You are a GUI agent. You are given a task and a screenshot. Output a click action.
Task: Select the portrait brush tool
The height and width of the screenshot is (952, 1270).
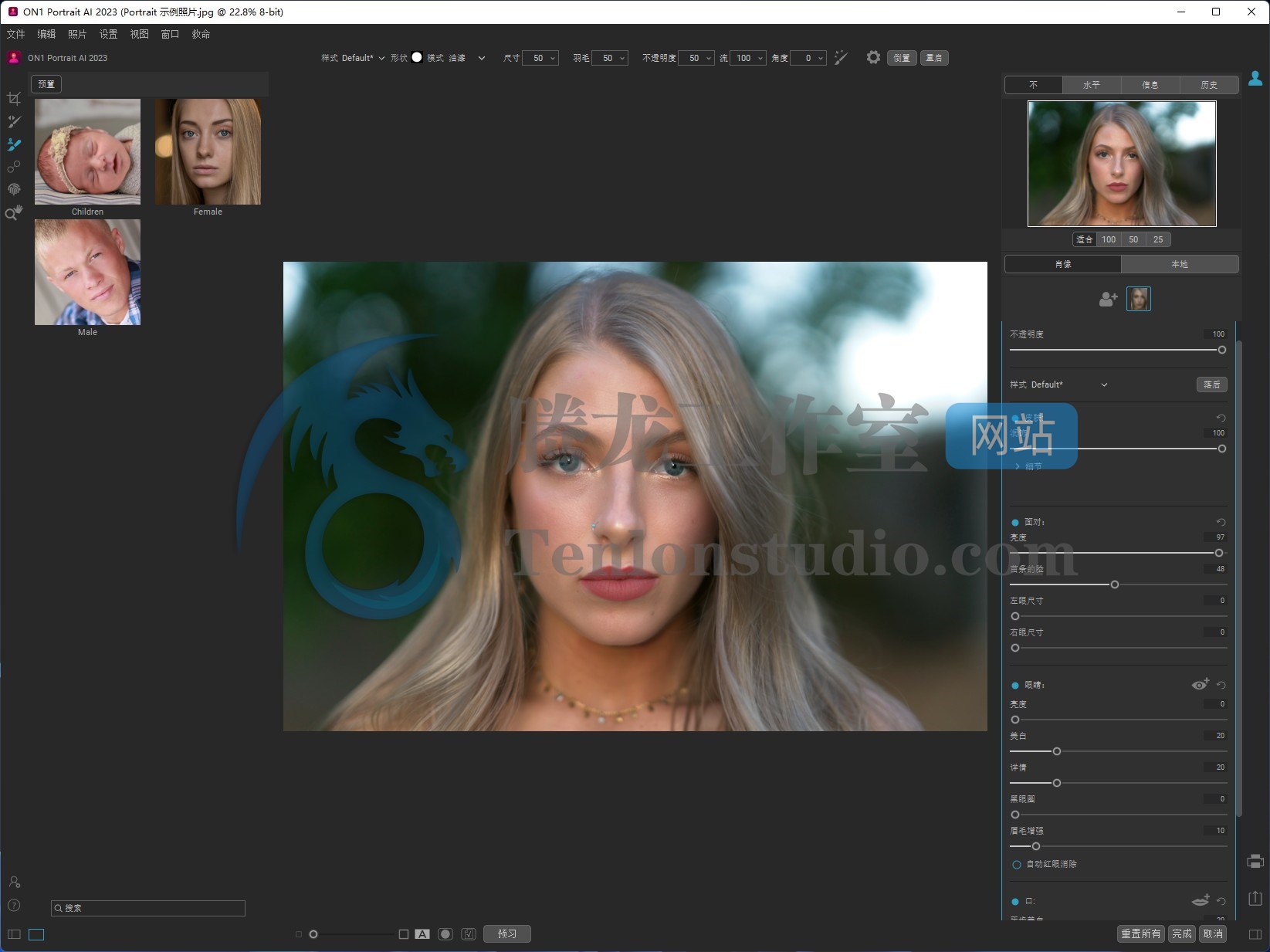click(14, 144)
